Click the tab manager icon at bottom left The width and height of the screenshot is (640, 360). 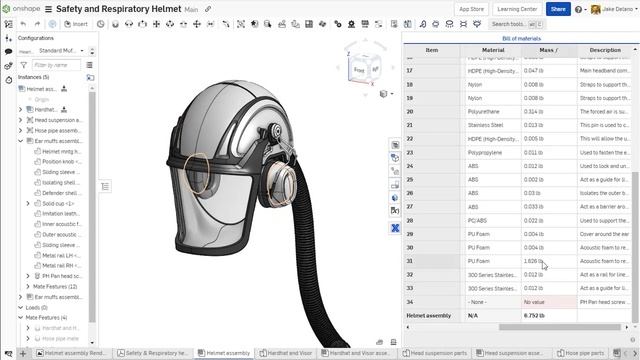point(8,353)
